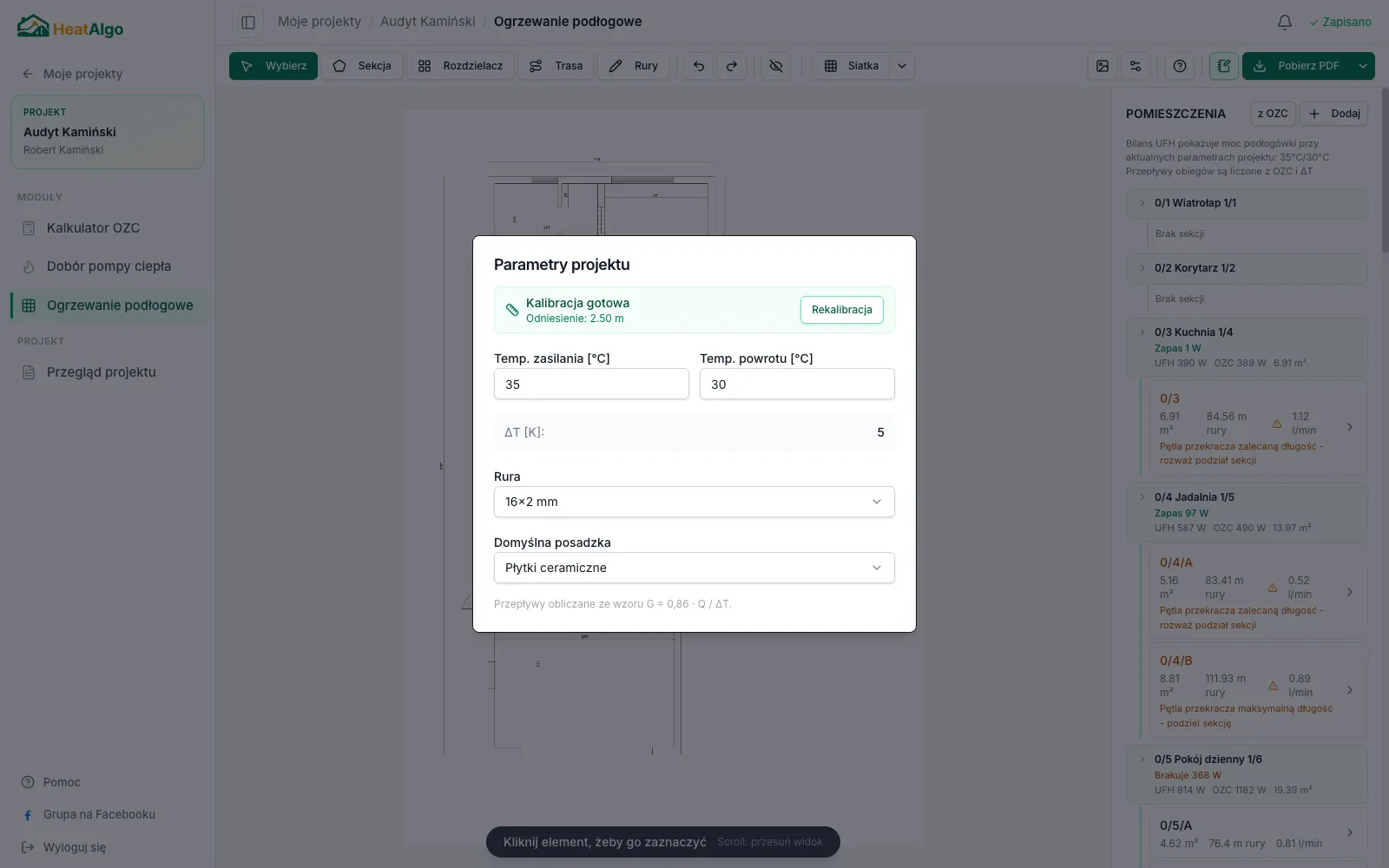
Task: Select the Trasa routing tool
Action: pyautogui.click(x=556, y=66)
